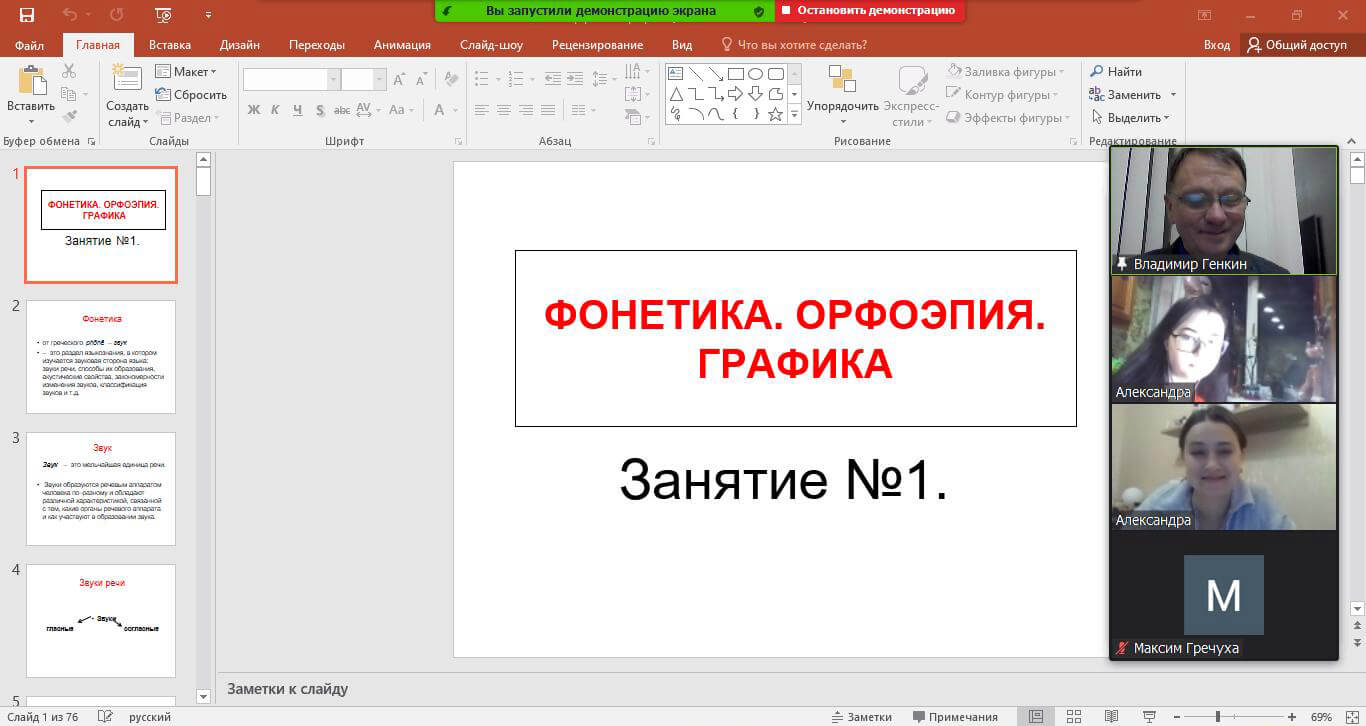This screenshot has width=1366, height=726.
Task: Click Остановить демонстрацию button
Action: click(870, 11)
